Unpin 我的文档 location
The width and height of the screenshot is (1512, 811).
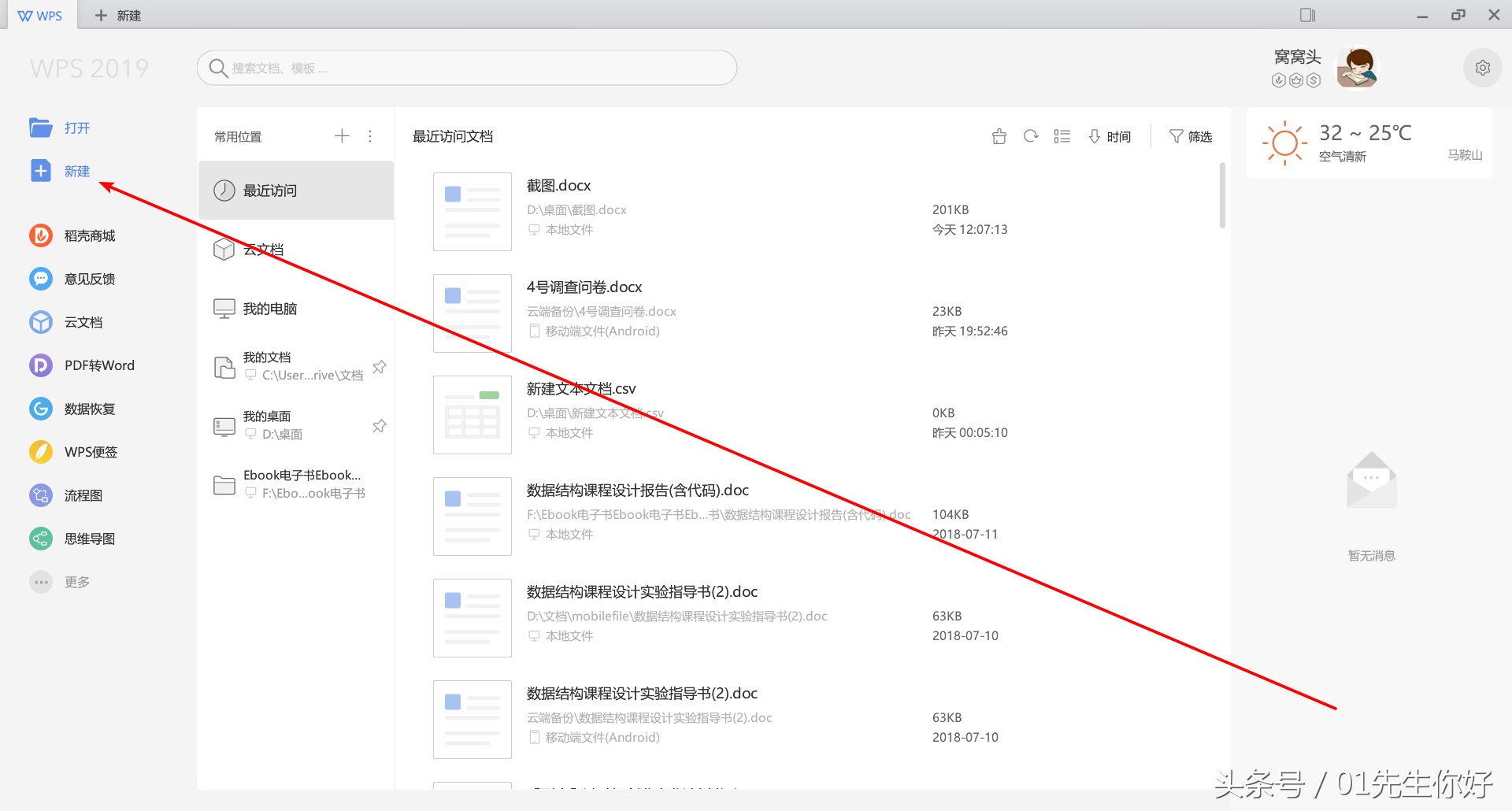point(380,367)
